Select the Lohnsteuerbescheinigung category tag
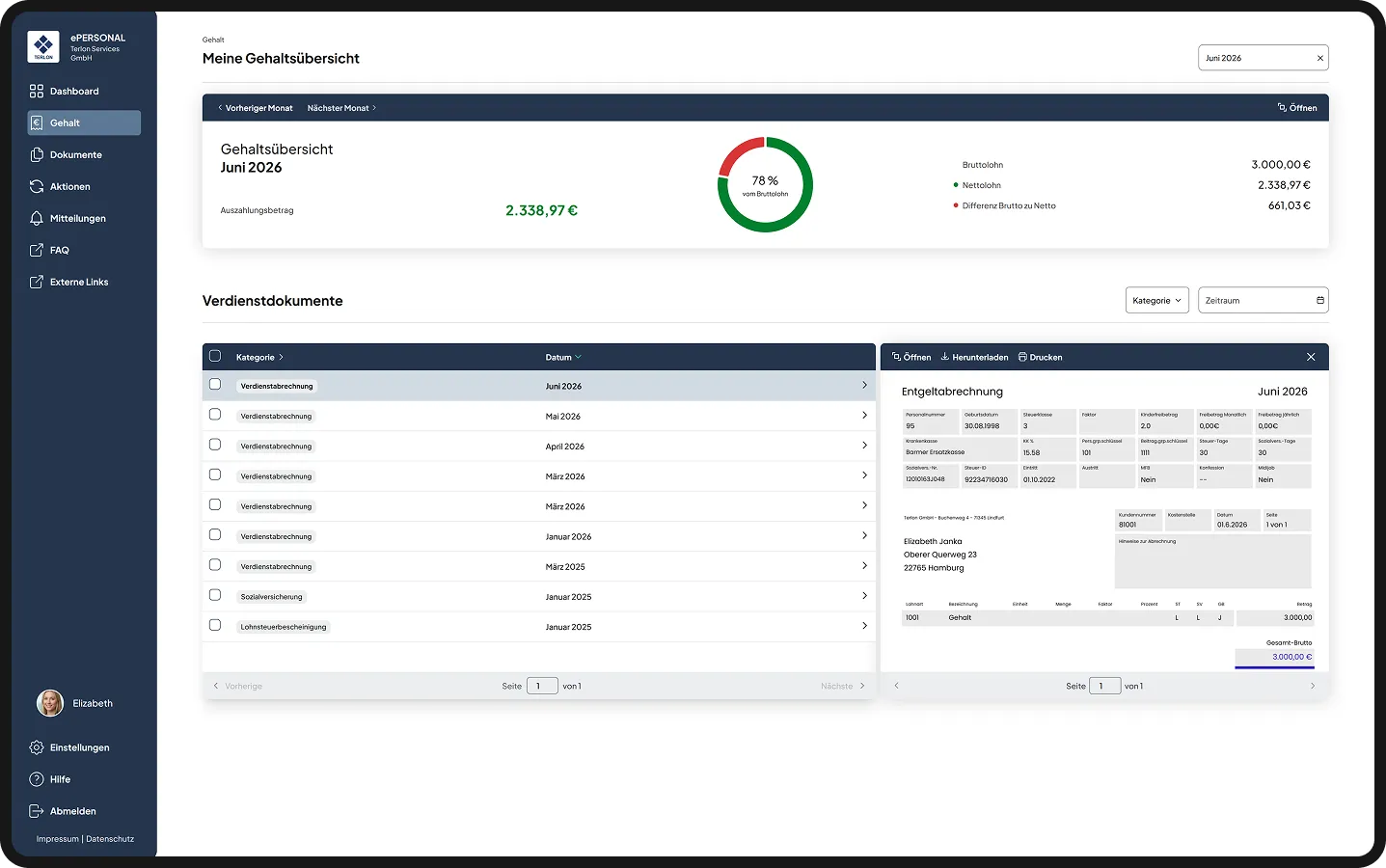Viewport: 1386px width, 868px height. tap(284, 627)
